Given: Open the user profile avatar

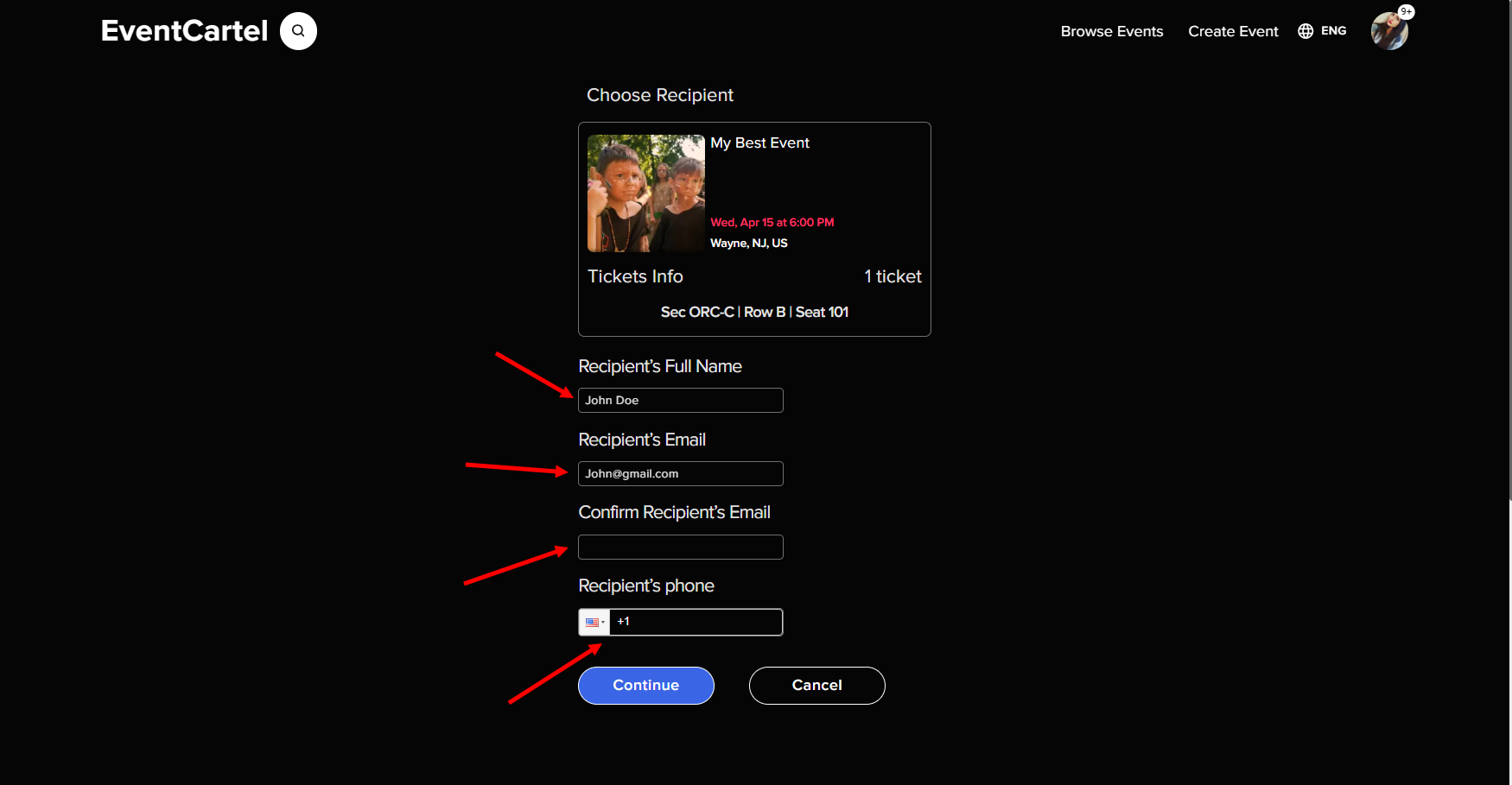Looking at the screenshot, I should pos(1388,33).
